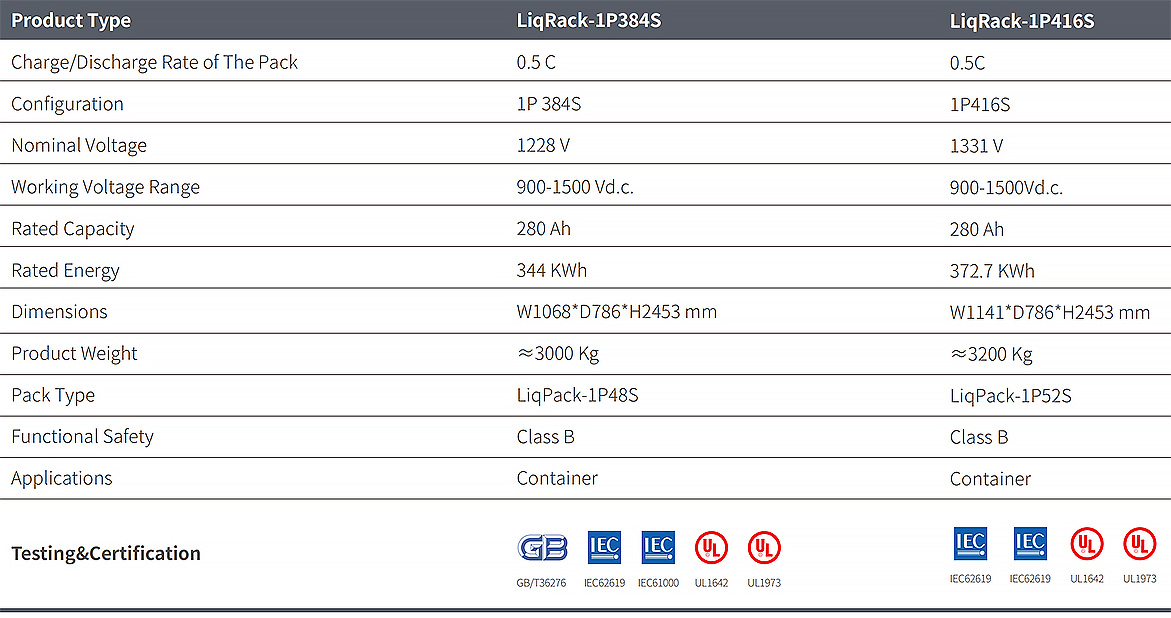The width and height of the screenshot is (1171, 618).
Task: Click the LiqPack-1P52S pack type value
Action: pos(1010,396)
